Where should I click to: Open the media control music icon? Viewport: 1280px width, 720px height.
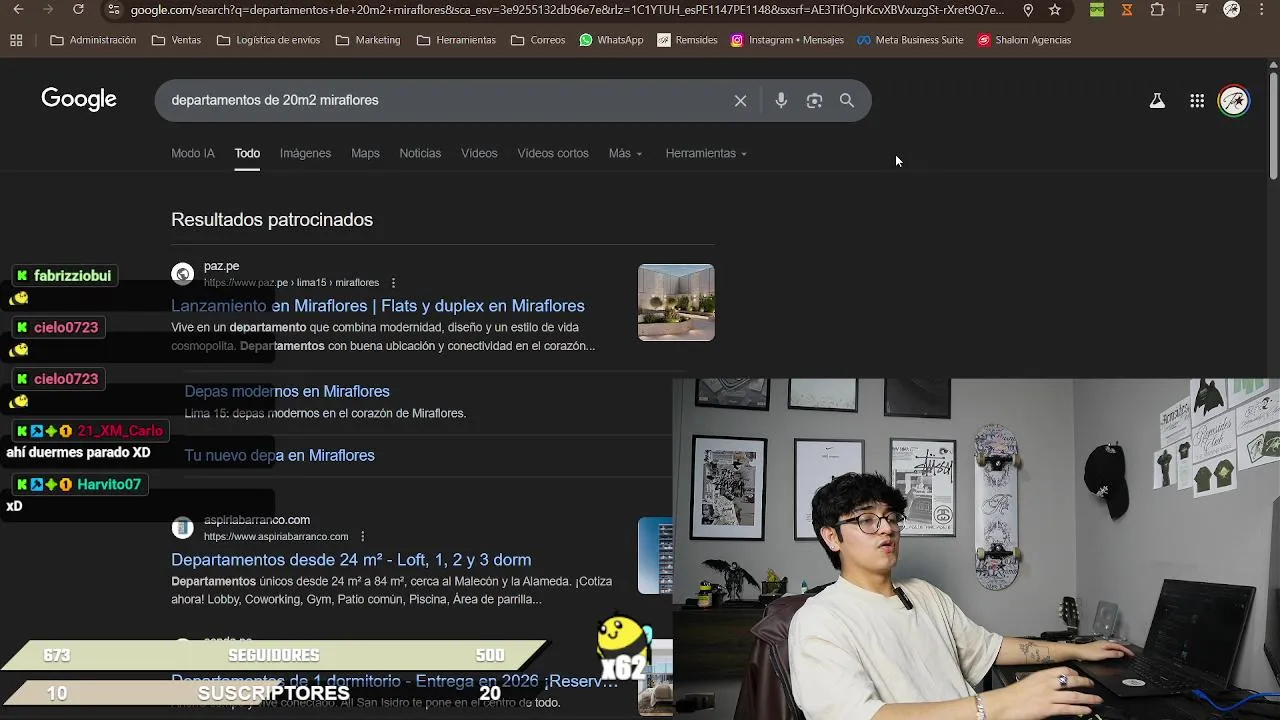click(x=1202, y=9)
